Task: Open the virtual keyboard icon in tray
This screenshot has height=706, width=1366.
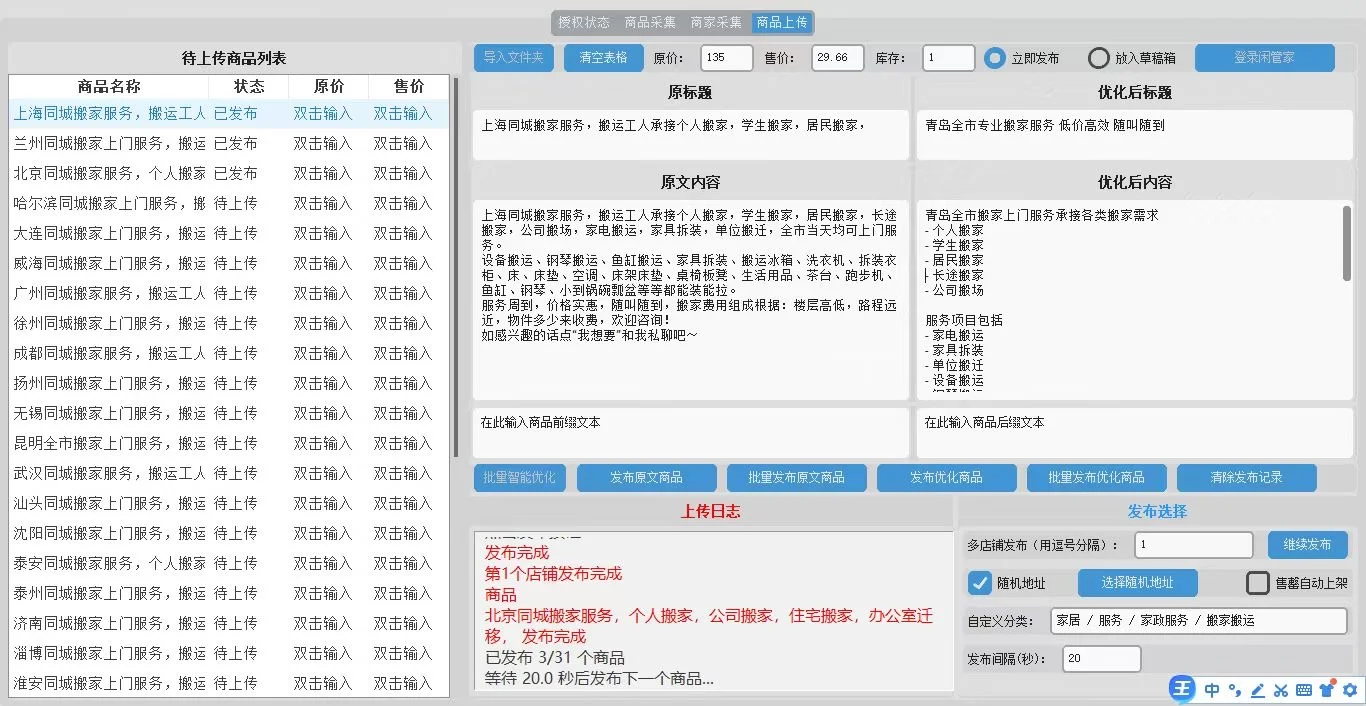Action: [x=1304, y=690]
